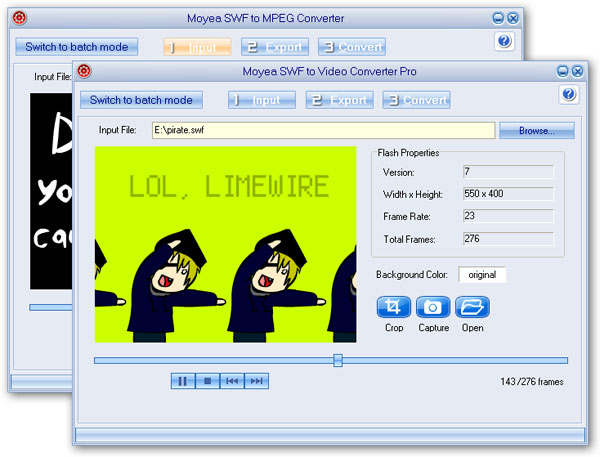Minimize the SWF to MPEG Converter window
This screenshot has width=600, height=457.
[x=498, y=18]
